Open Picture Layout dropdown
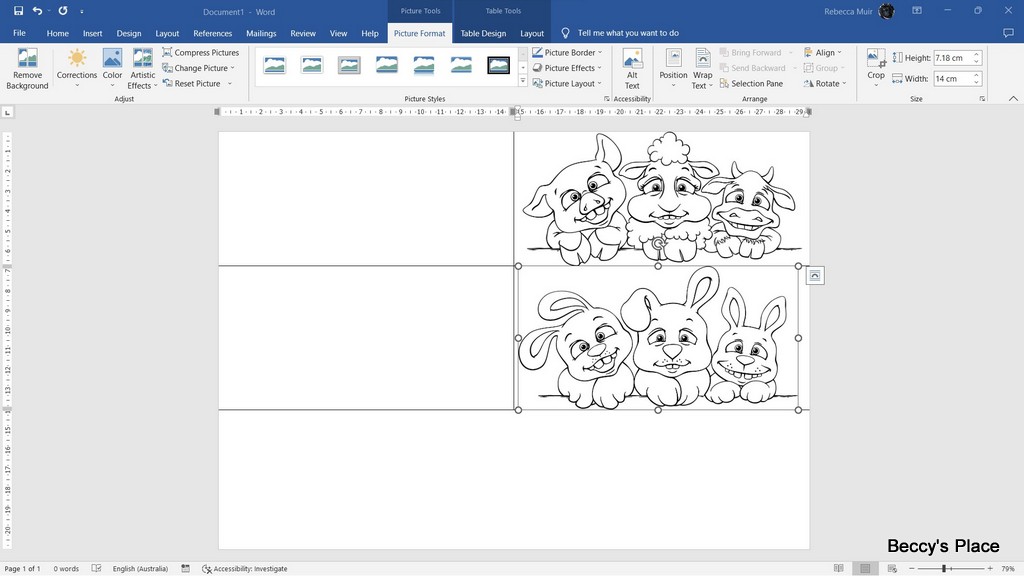The height and width of the screenshot is (576, 1024). 568,84
